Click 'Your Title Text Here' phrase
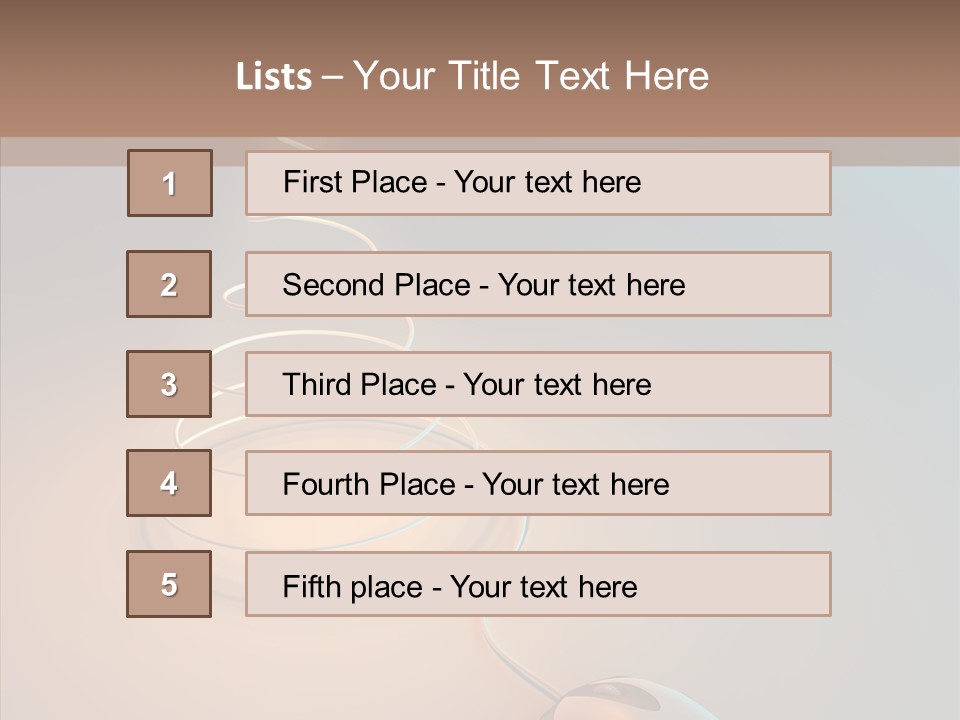 [x=530, y=76]
